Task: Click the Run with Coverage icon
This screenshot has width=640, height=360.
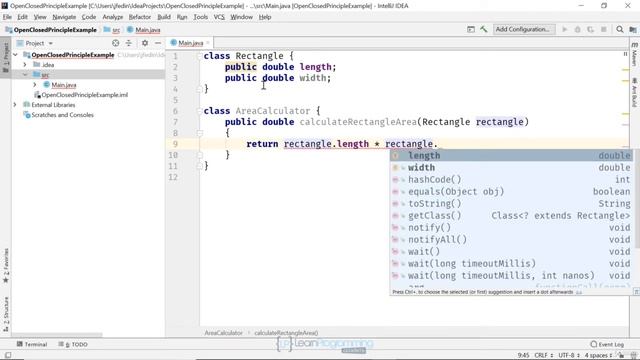Action: click(590, 29)
